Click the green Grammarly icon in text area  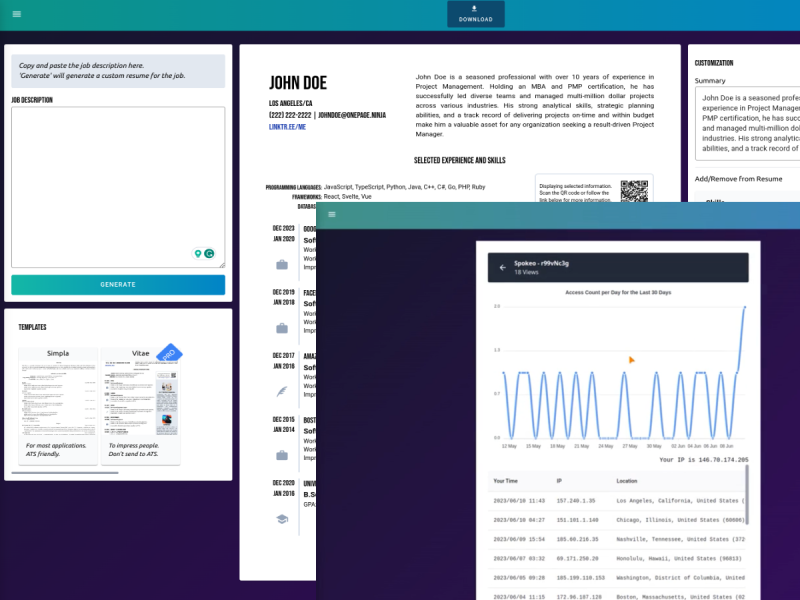[x=209, y=254]
